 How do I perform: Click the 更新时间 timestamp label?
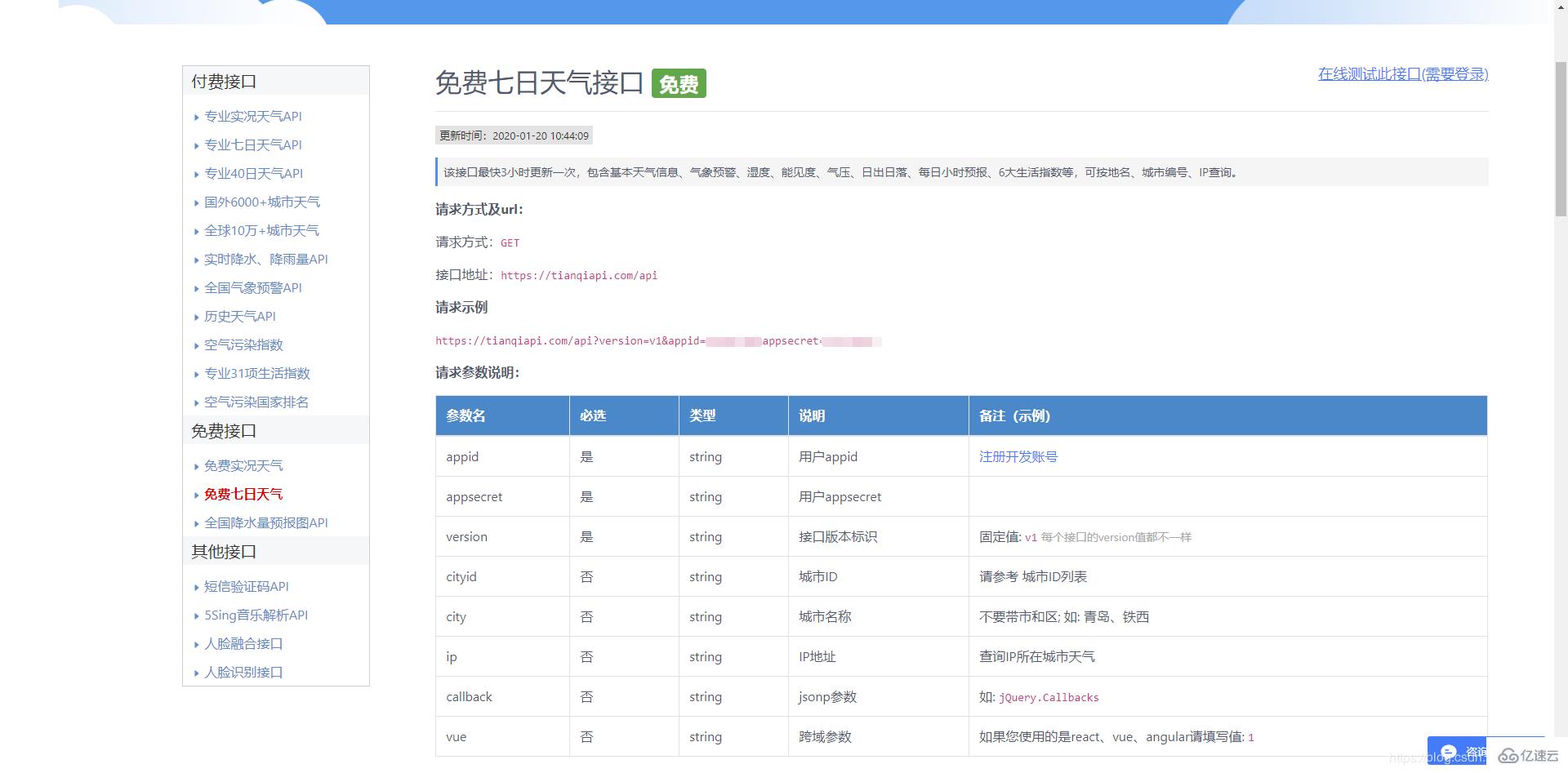pos(514,135)
